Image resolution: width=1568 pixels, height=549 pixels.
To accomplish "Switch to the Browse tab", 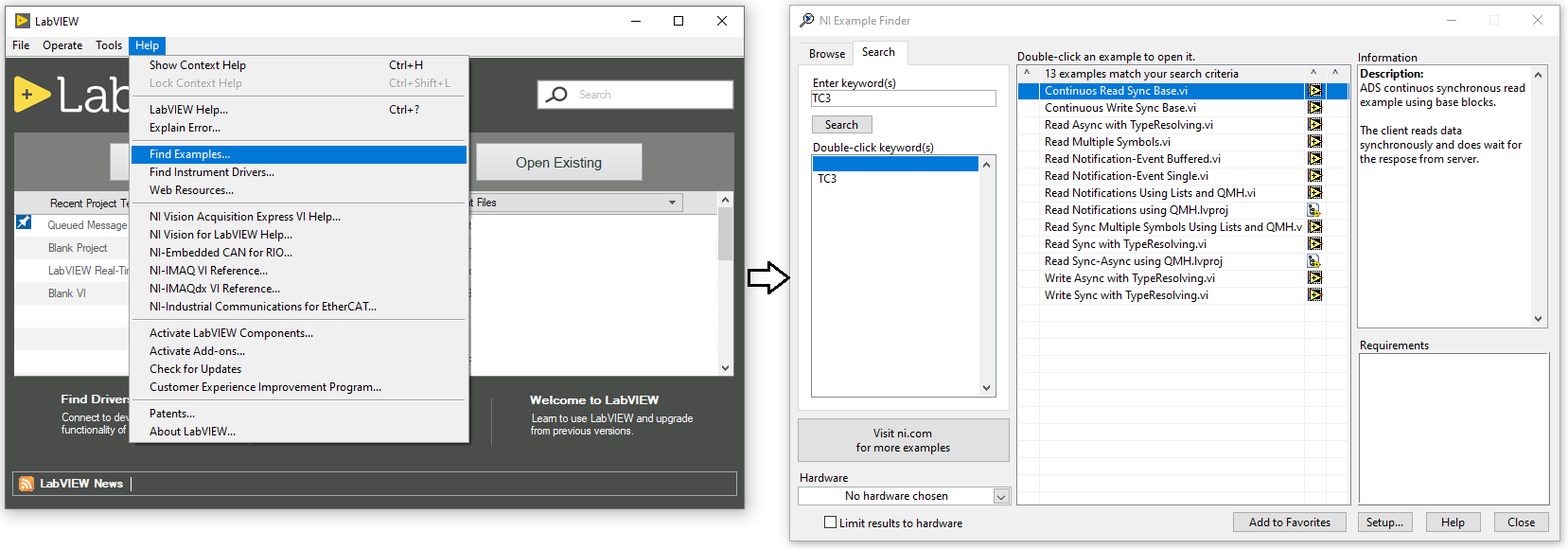I will click(826, 54).
